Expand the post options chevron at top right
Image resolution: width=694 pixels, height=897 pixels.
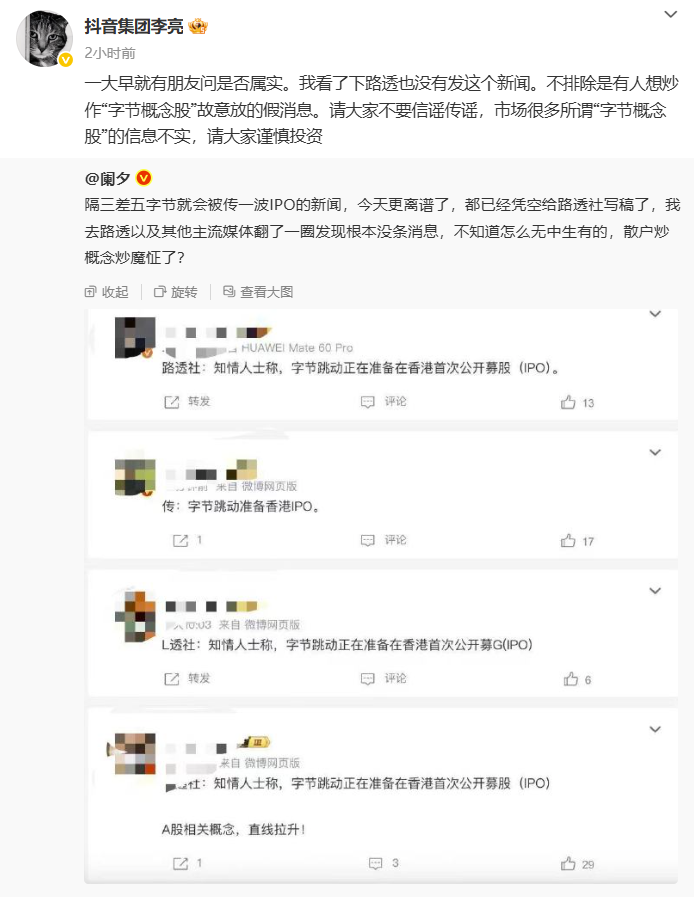click(670, 14)
